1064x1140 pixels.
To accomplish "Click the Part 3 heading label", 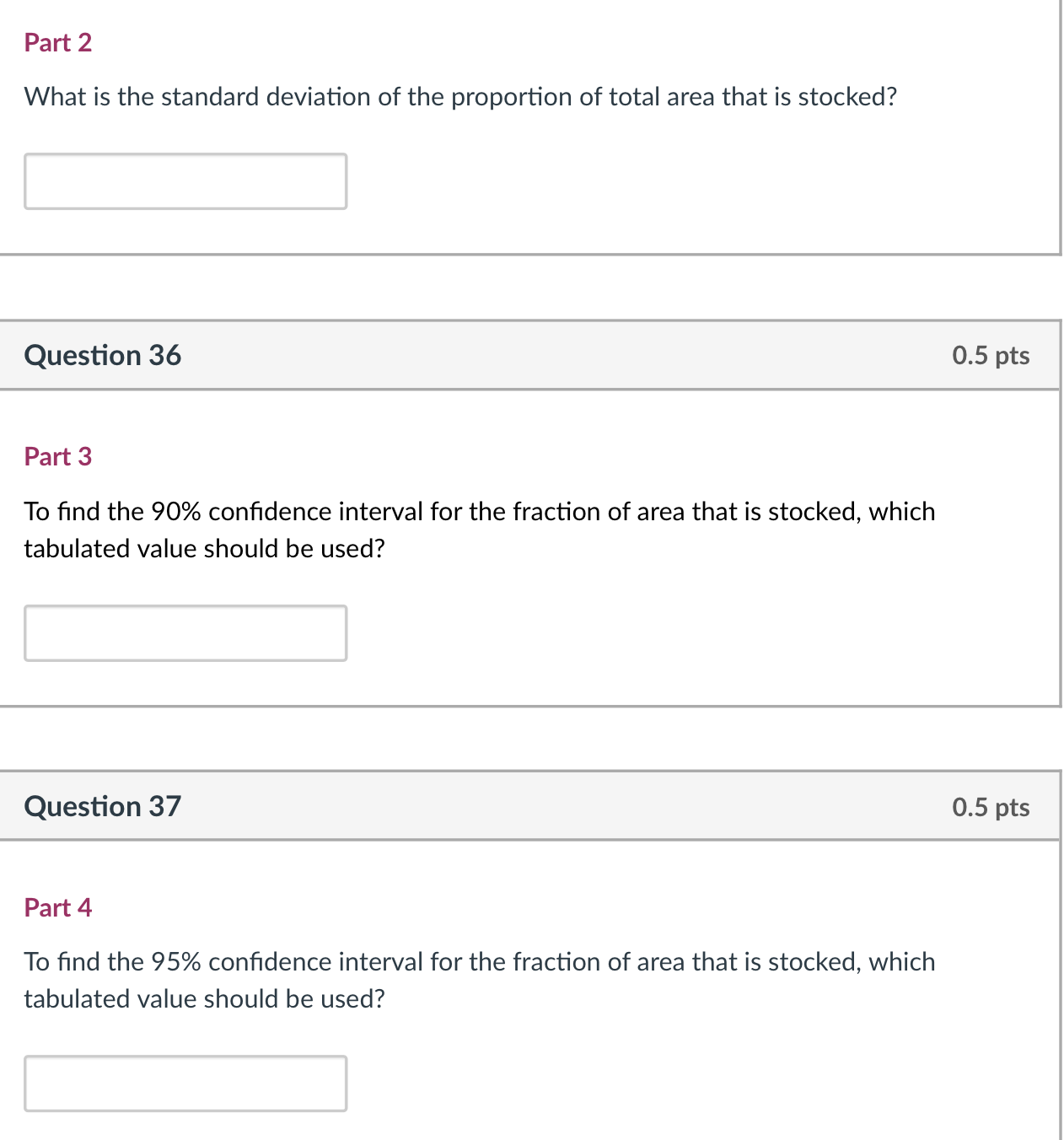I will 58,456.
